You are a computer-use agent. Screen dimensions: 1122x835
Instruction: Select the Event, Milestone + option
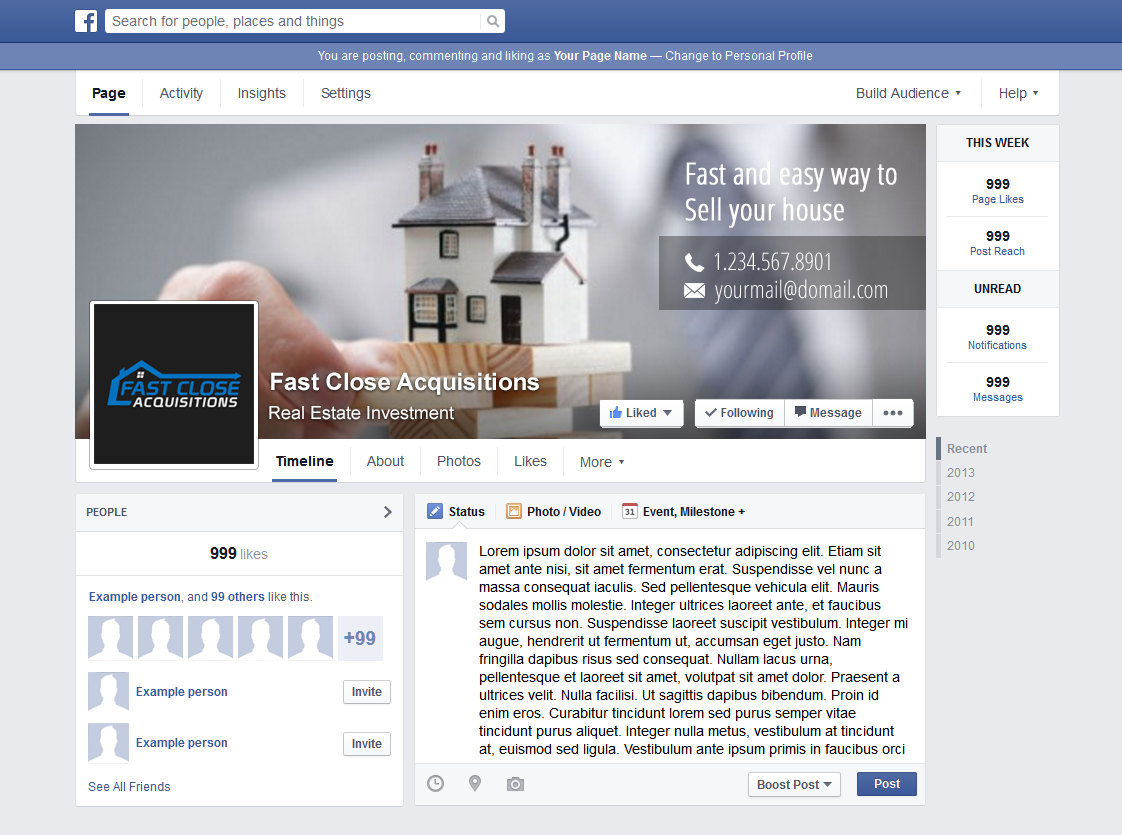(684, 511)
